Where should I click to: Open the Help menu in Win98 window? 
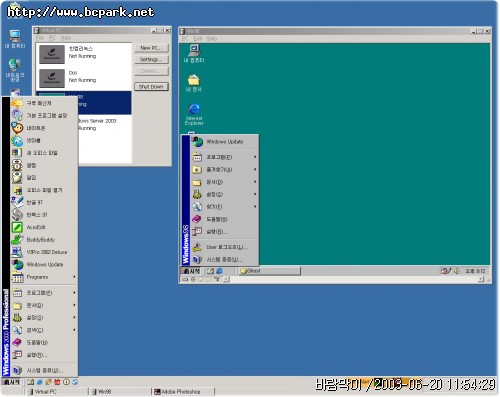pyautogui.click(x=212, y=39)
